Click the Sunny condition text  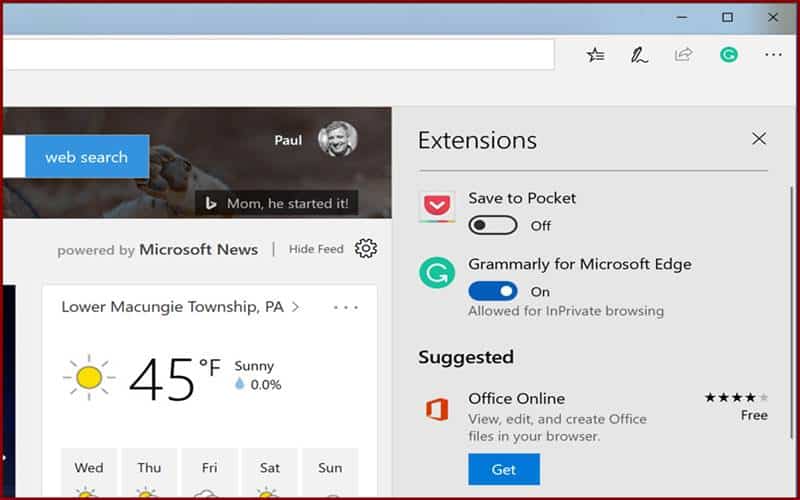(x=254, y=366)
